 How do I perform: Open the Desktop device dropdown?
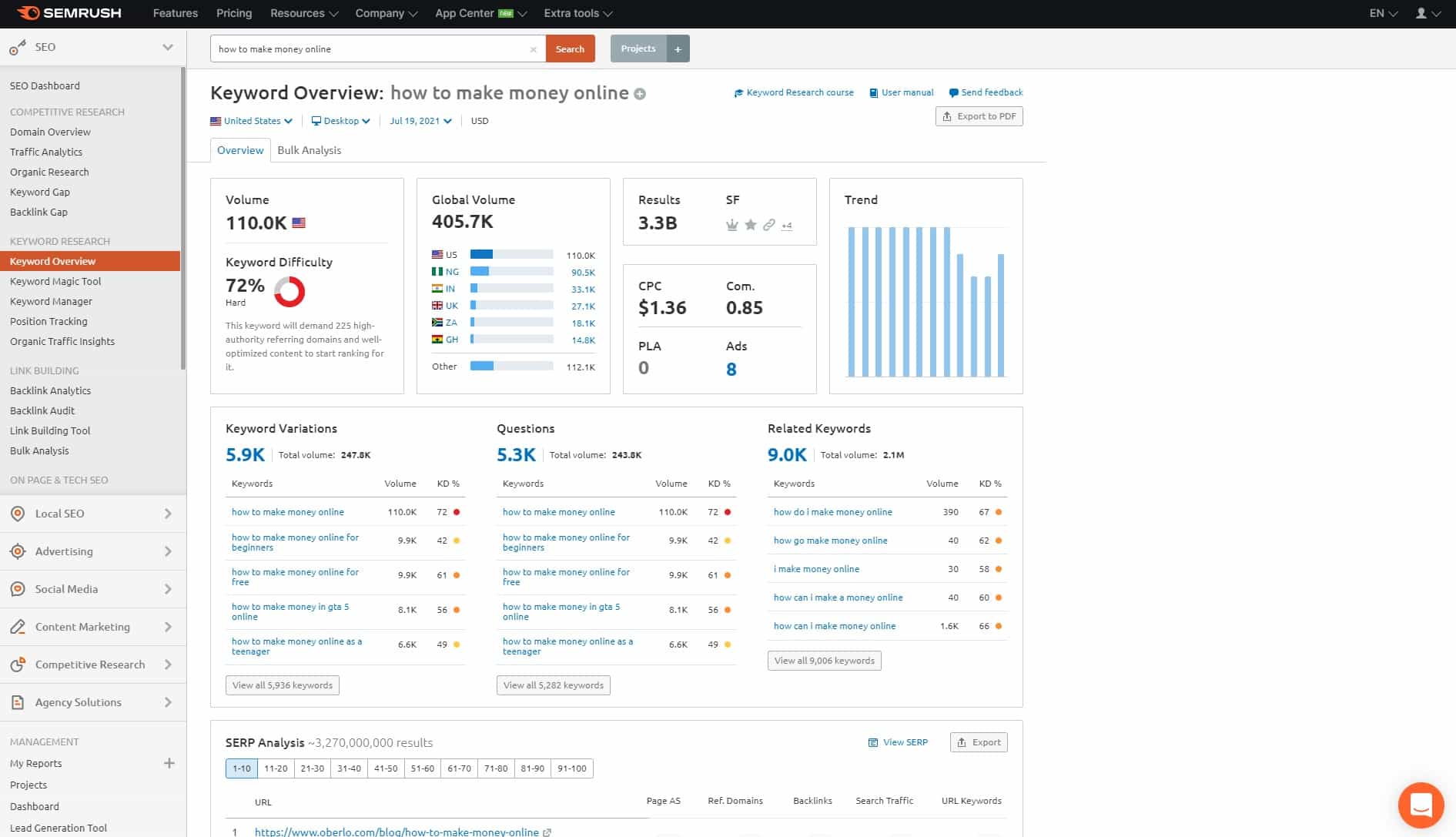[x=340, y=121]
